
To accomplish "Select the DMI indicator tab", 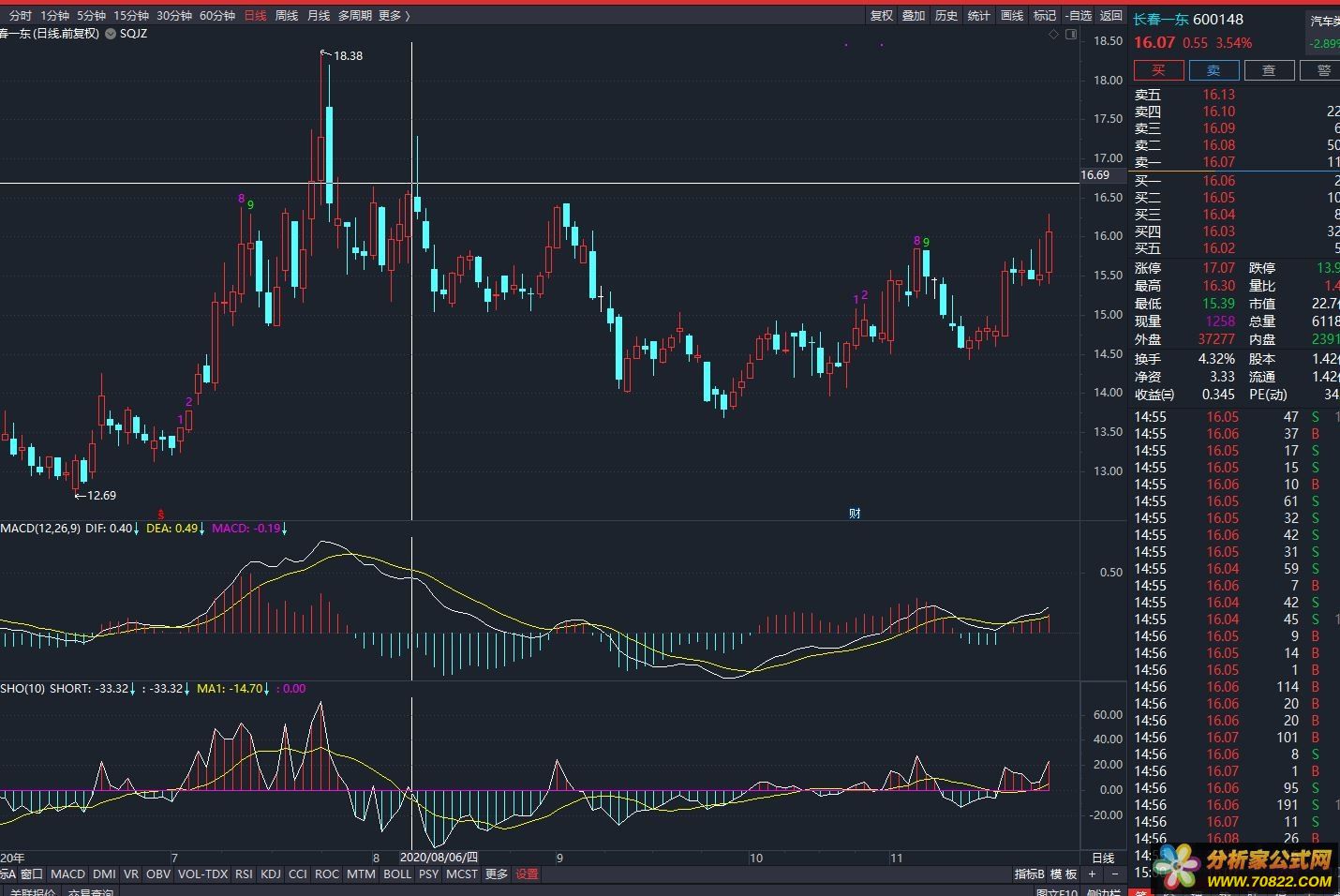I will click(x=104, y=874).
